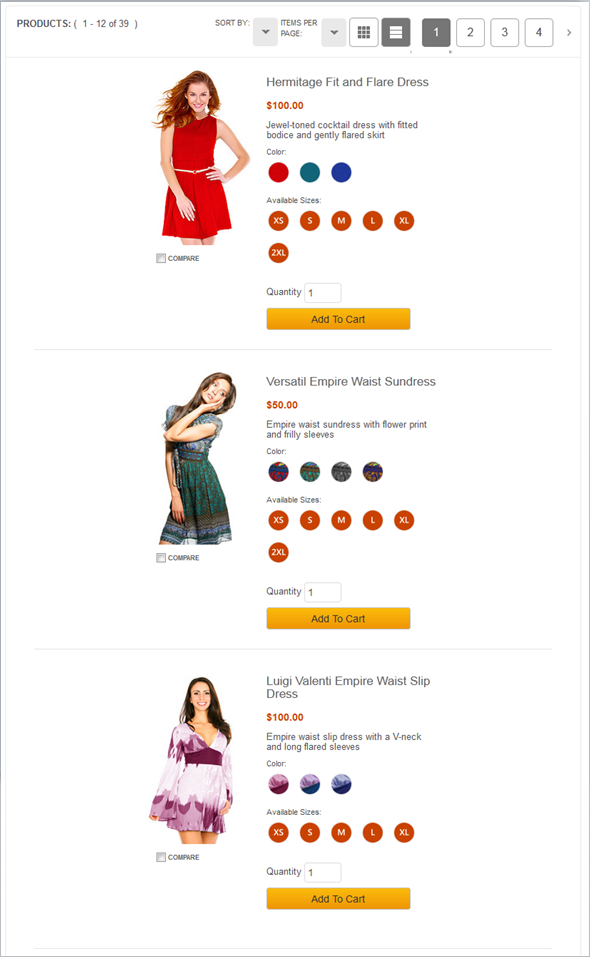Select size 2XL for Hermitage dress

tap(278, 253)
